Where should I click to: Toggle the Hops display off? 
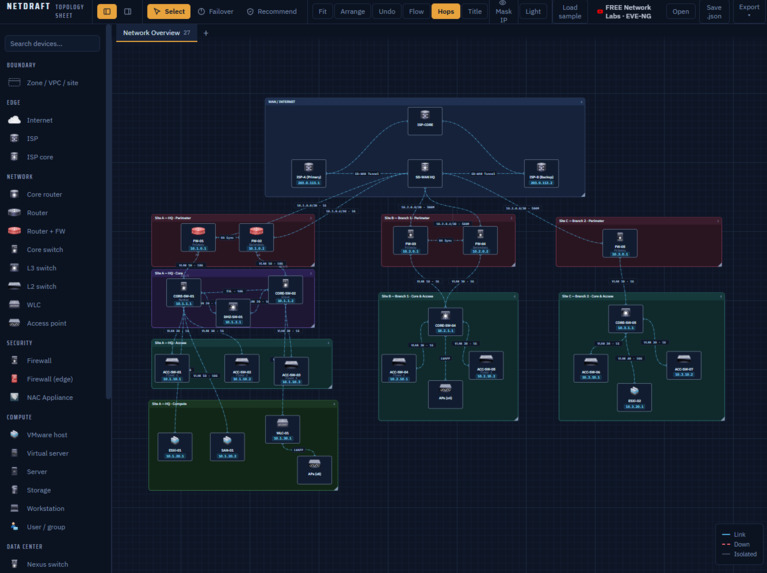point(446,11)
